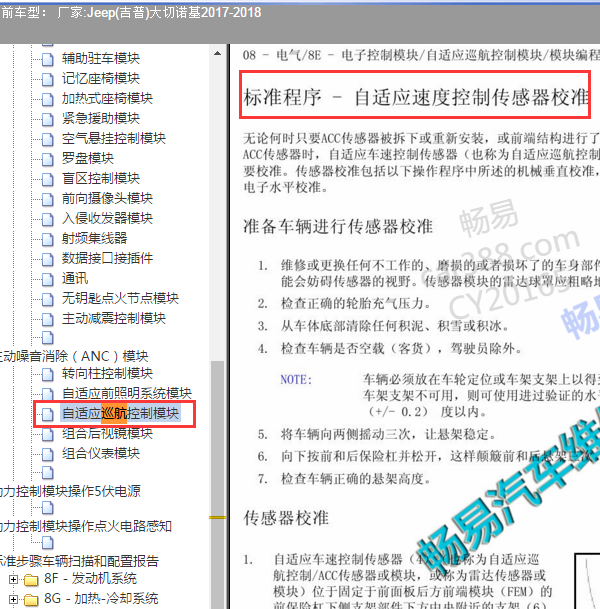
Task: Click folder icon of 8F - 发动机系统
Action: click(31, 580)
